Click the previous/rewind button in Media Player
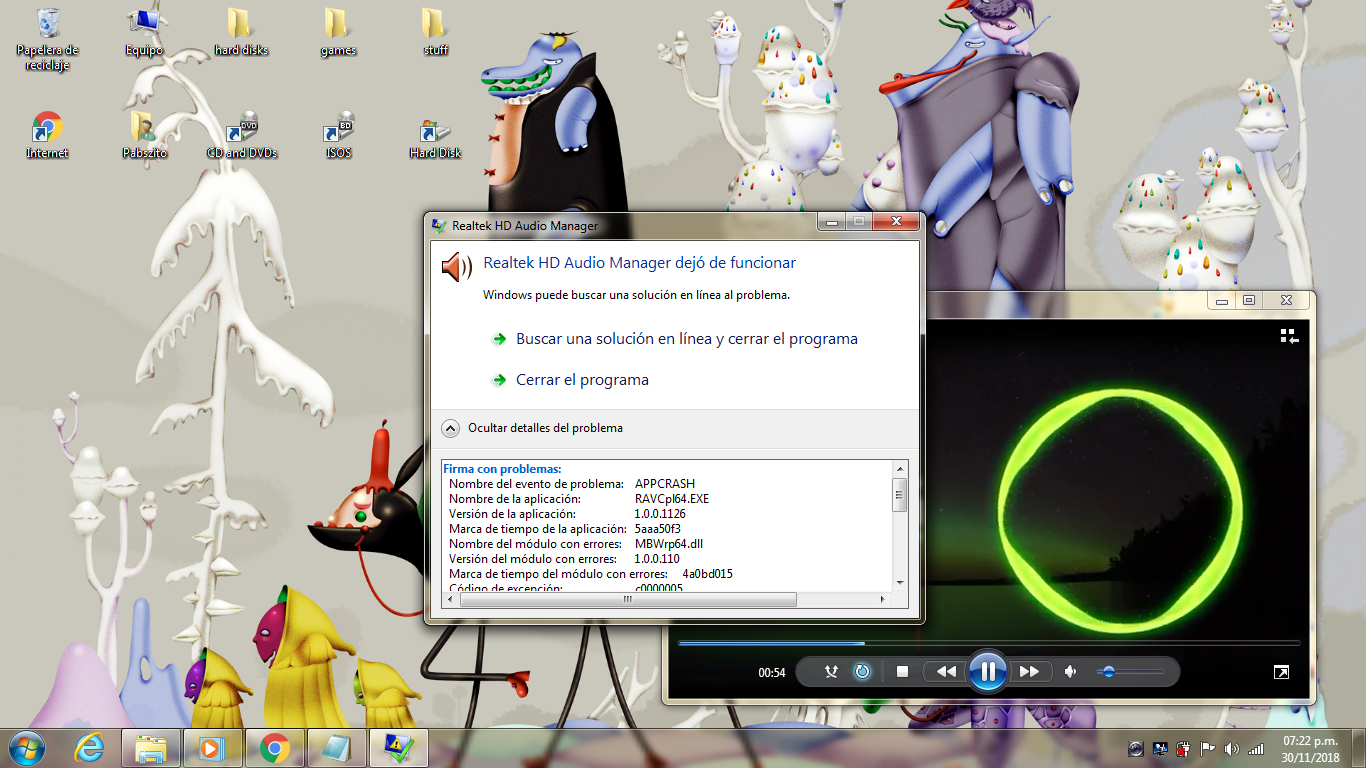Viewport: 1366px width, 768px height. tap(946, 672)
